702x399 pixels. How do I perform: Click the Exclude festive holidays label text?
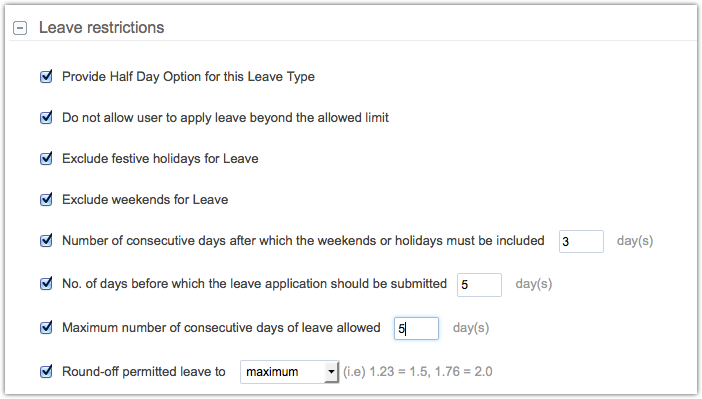(x=160, y=159)
